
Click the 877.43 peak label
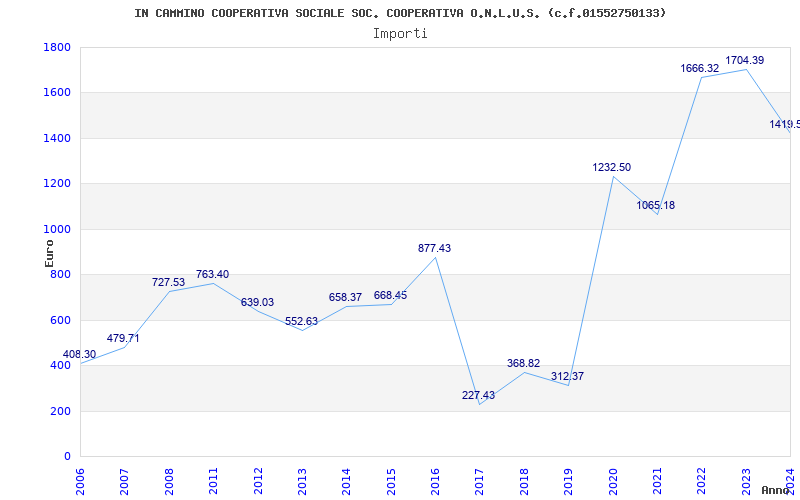tap(435, 248)
